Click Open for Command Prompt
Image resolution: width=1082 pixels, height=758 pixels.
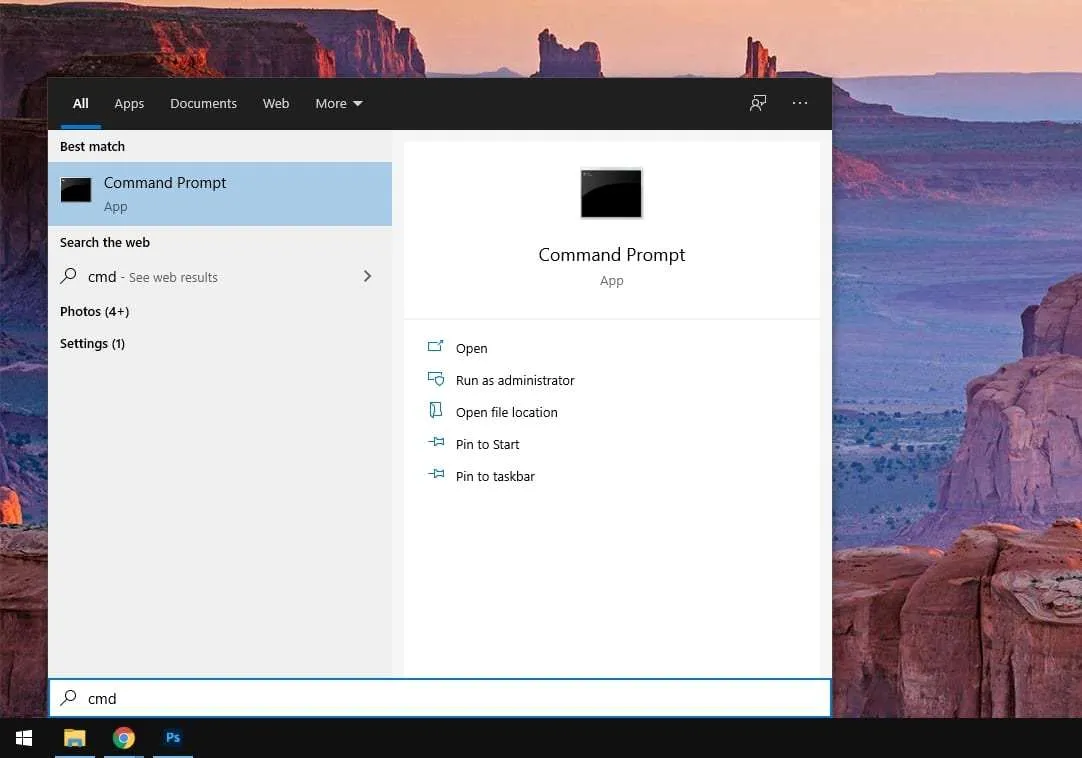471,349
